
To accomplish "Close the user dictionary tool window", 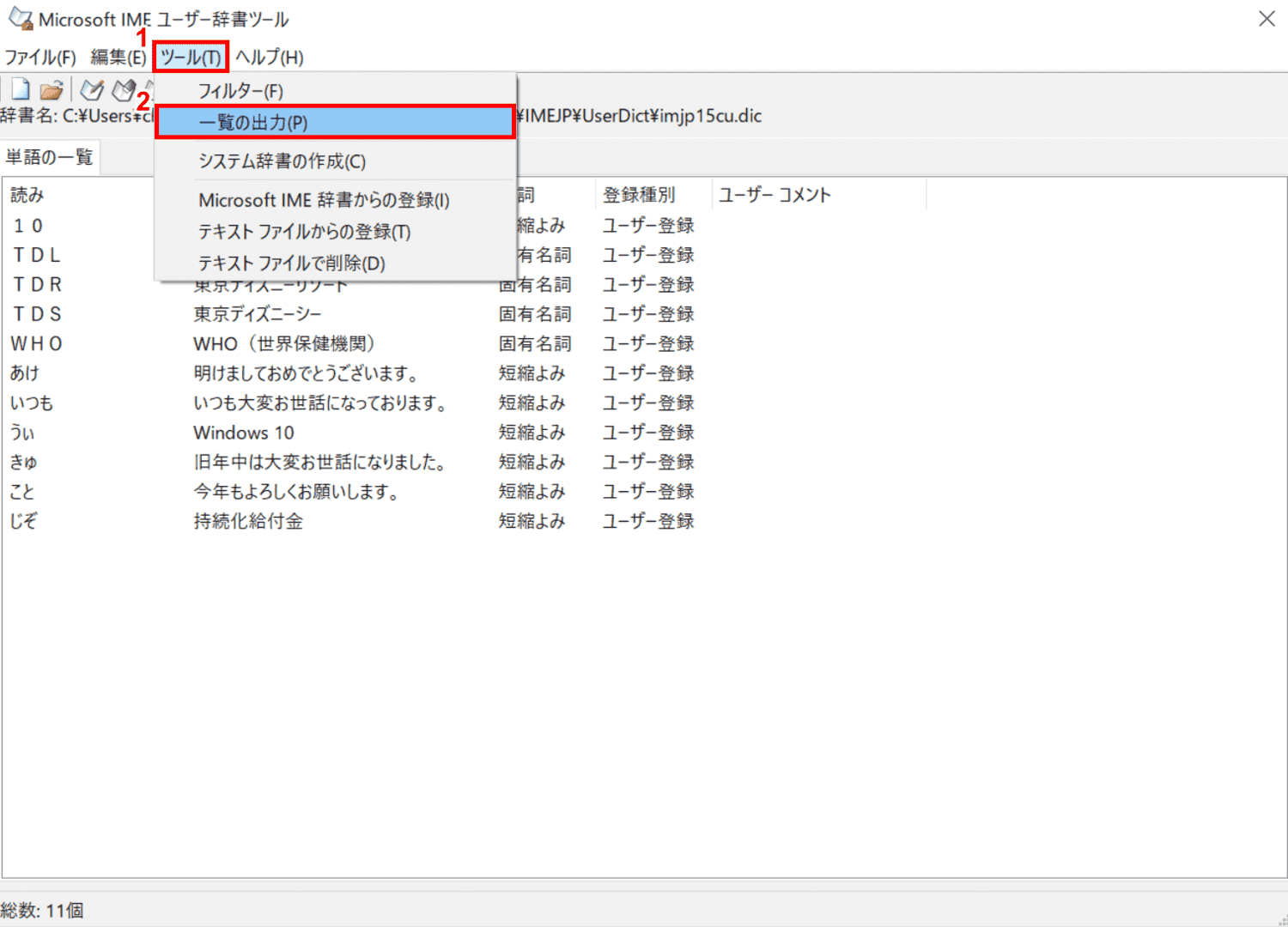I will [1267, 18].
